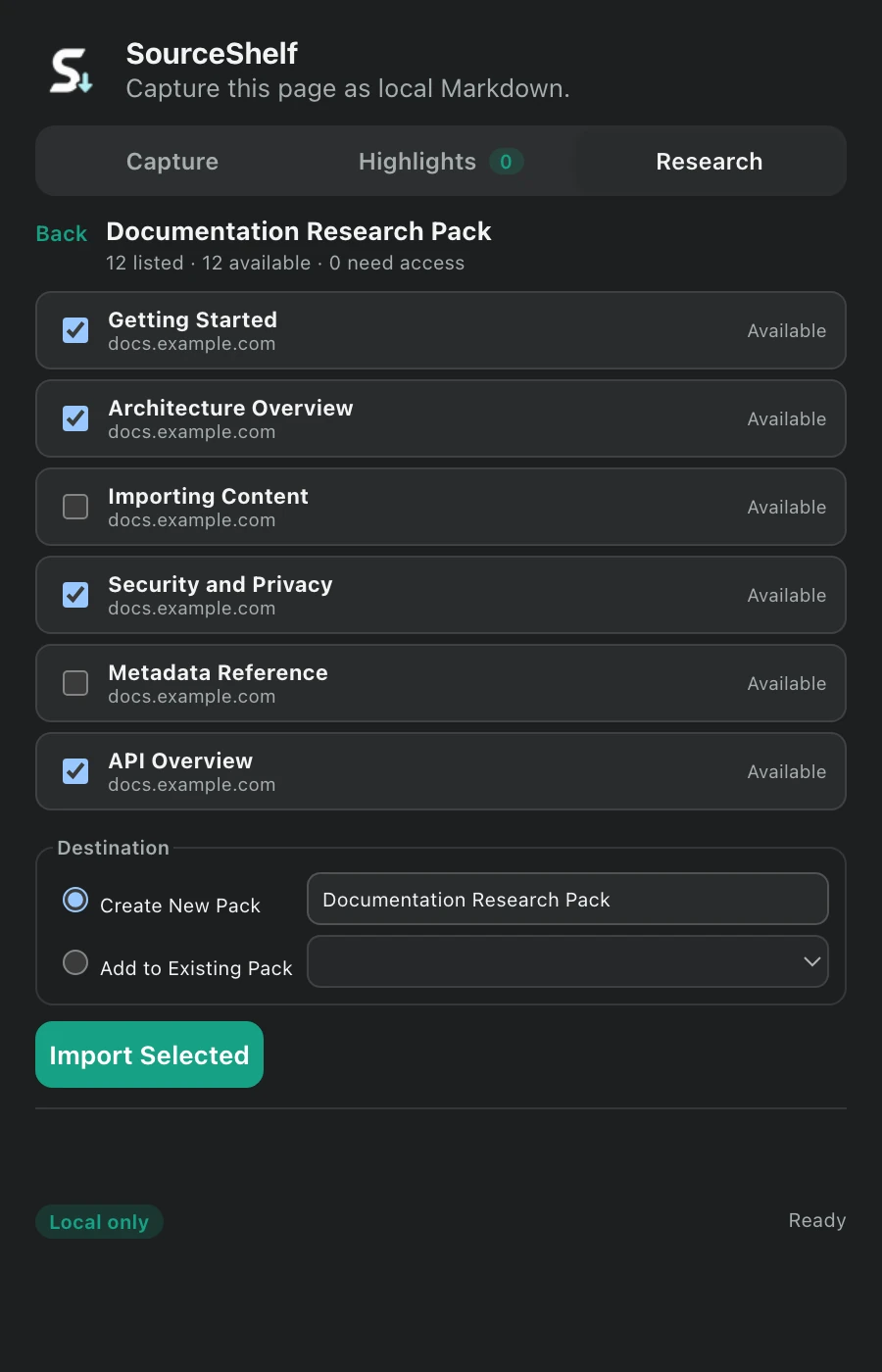Click the new pack name input field
This screenshot has height=1372, width=882.
(x=567, y=899)
